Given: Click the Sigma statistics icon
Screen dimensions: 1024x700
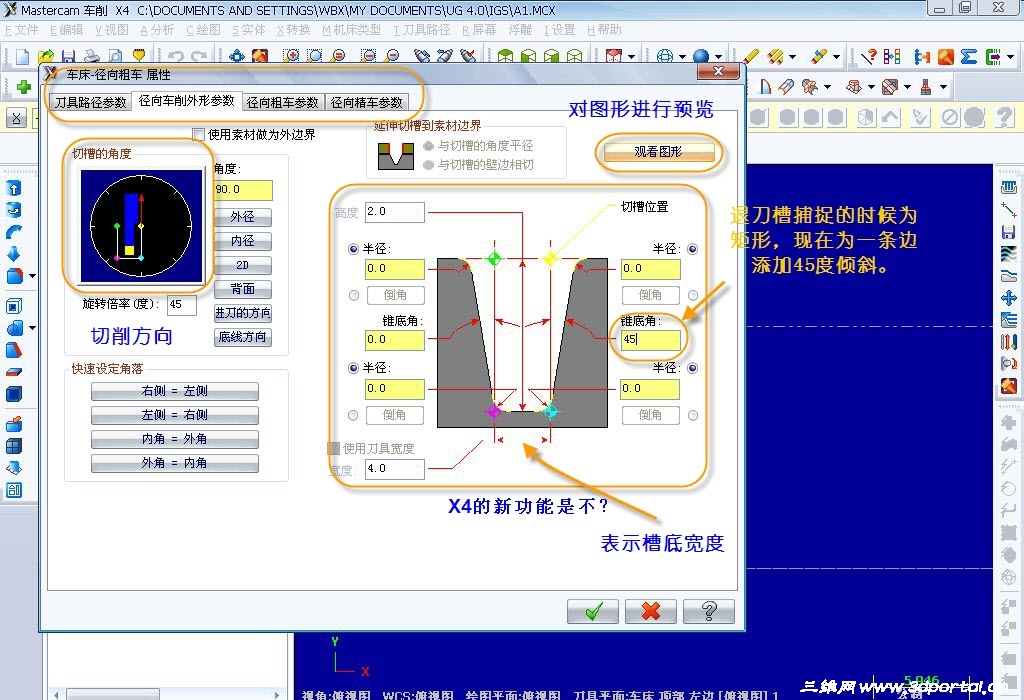Looking at the screenshot, I should tap(969, 57).
